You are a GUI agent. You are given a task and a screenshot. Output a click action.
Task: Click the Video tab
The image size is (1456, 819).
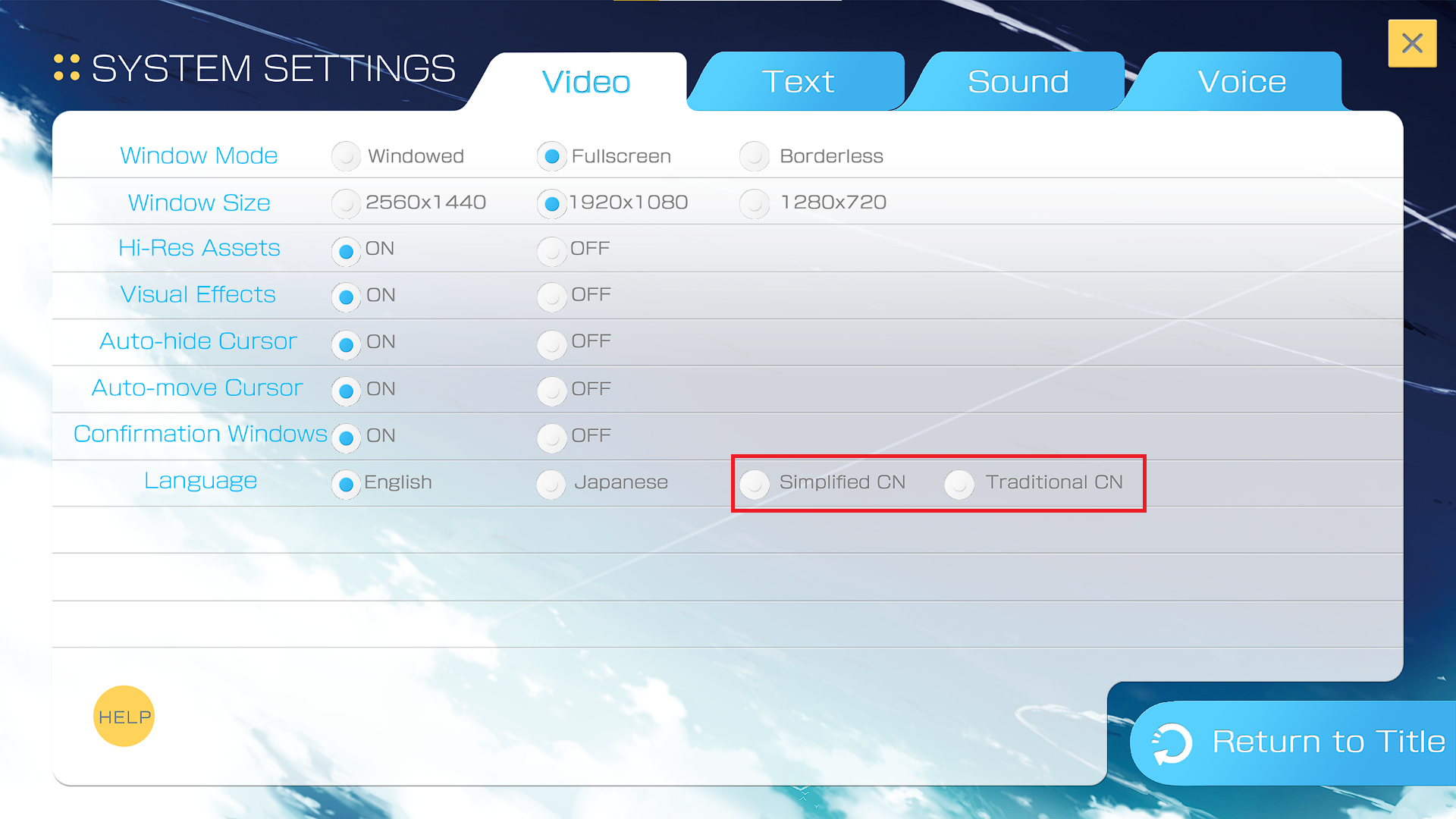[x=585, y=82]
